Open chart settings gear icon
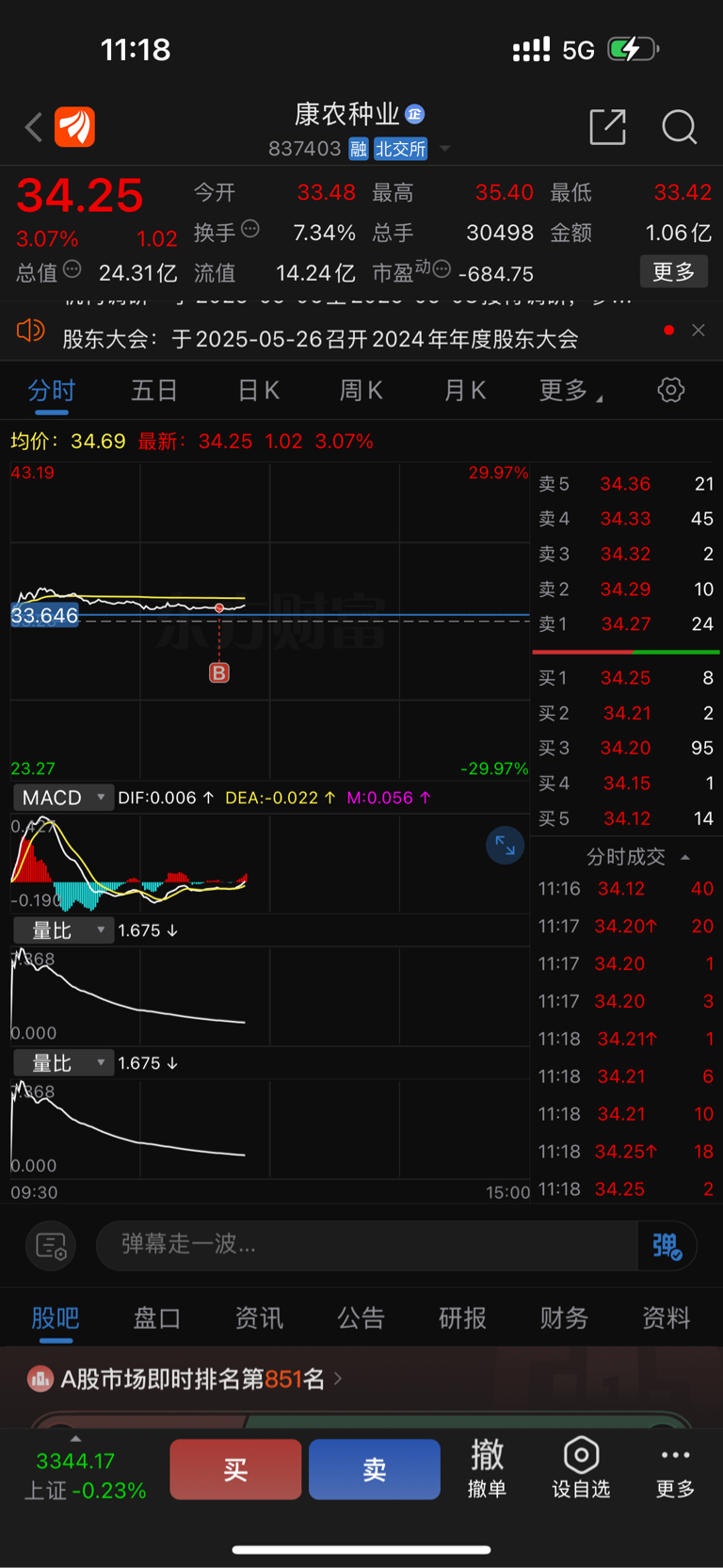Image resolution: width=723 pixels, height=1568 pixels. tap(671, 390)
